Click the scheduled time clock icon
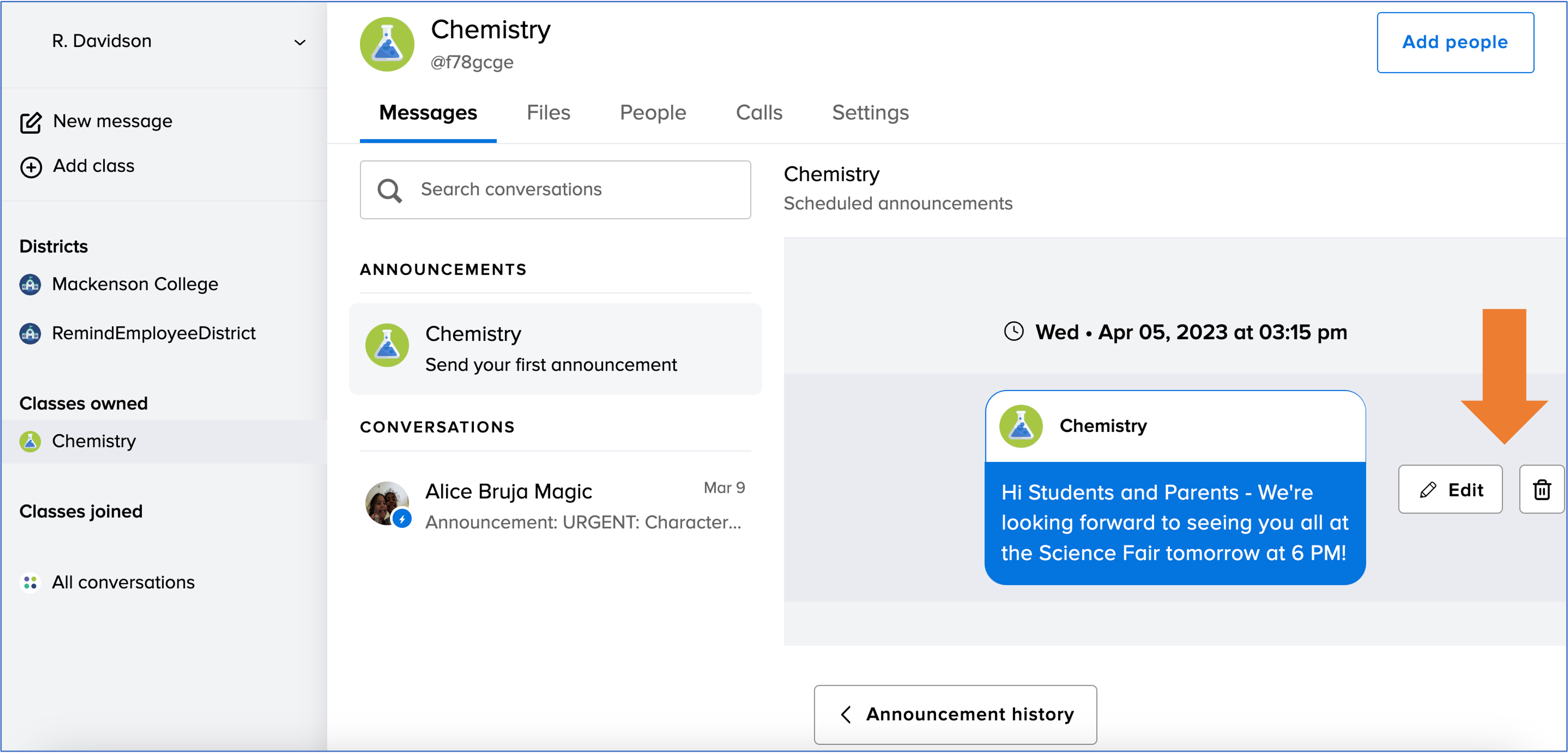This screenshot has height=754, width=1568. pyautogui.click(x=1013, y=332)
